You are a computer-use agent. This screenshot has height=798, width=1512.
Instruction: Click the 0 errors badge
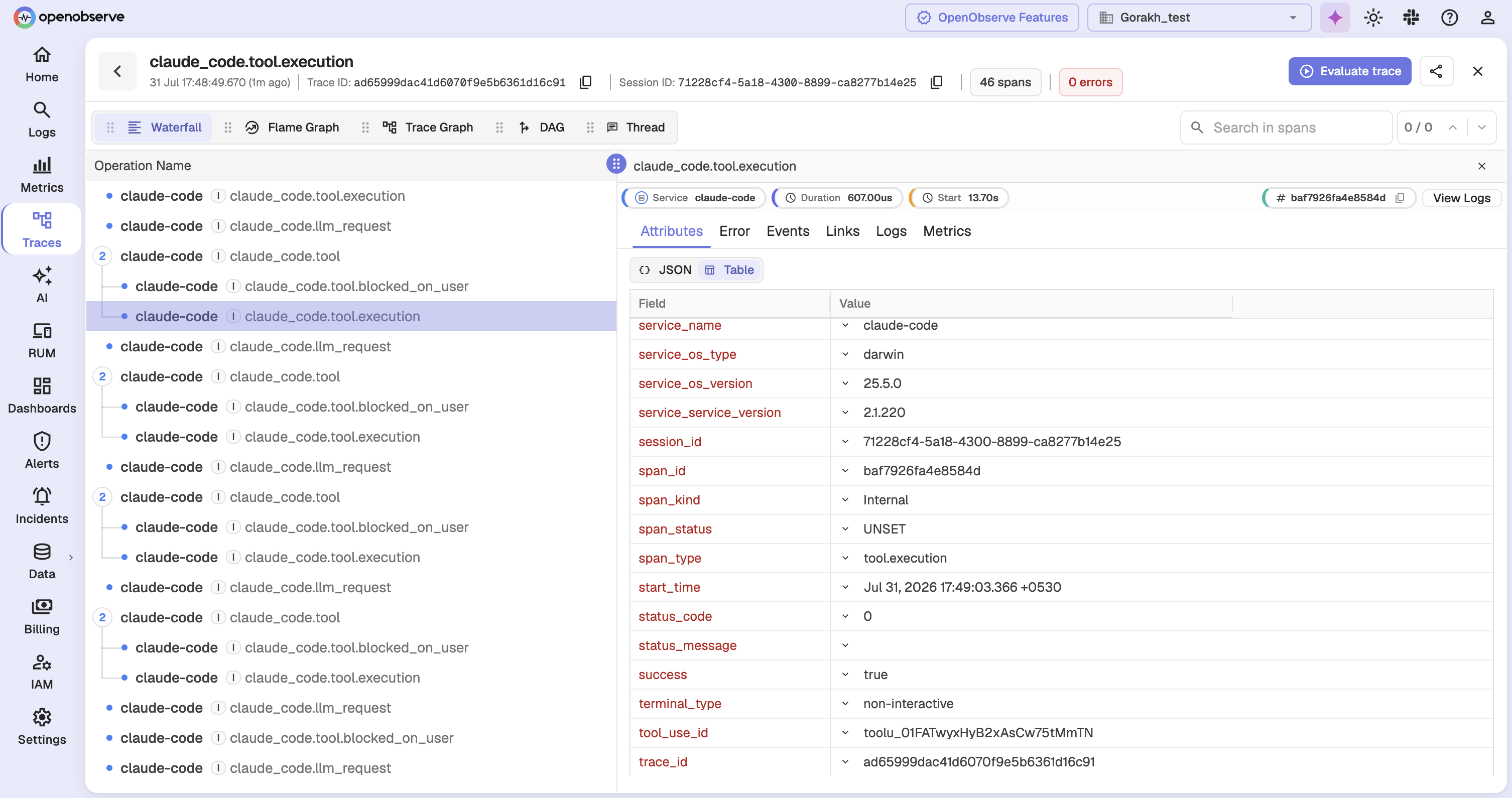(x=1090, y=82)
